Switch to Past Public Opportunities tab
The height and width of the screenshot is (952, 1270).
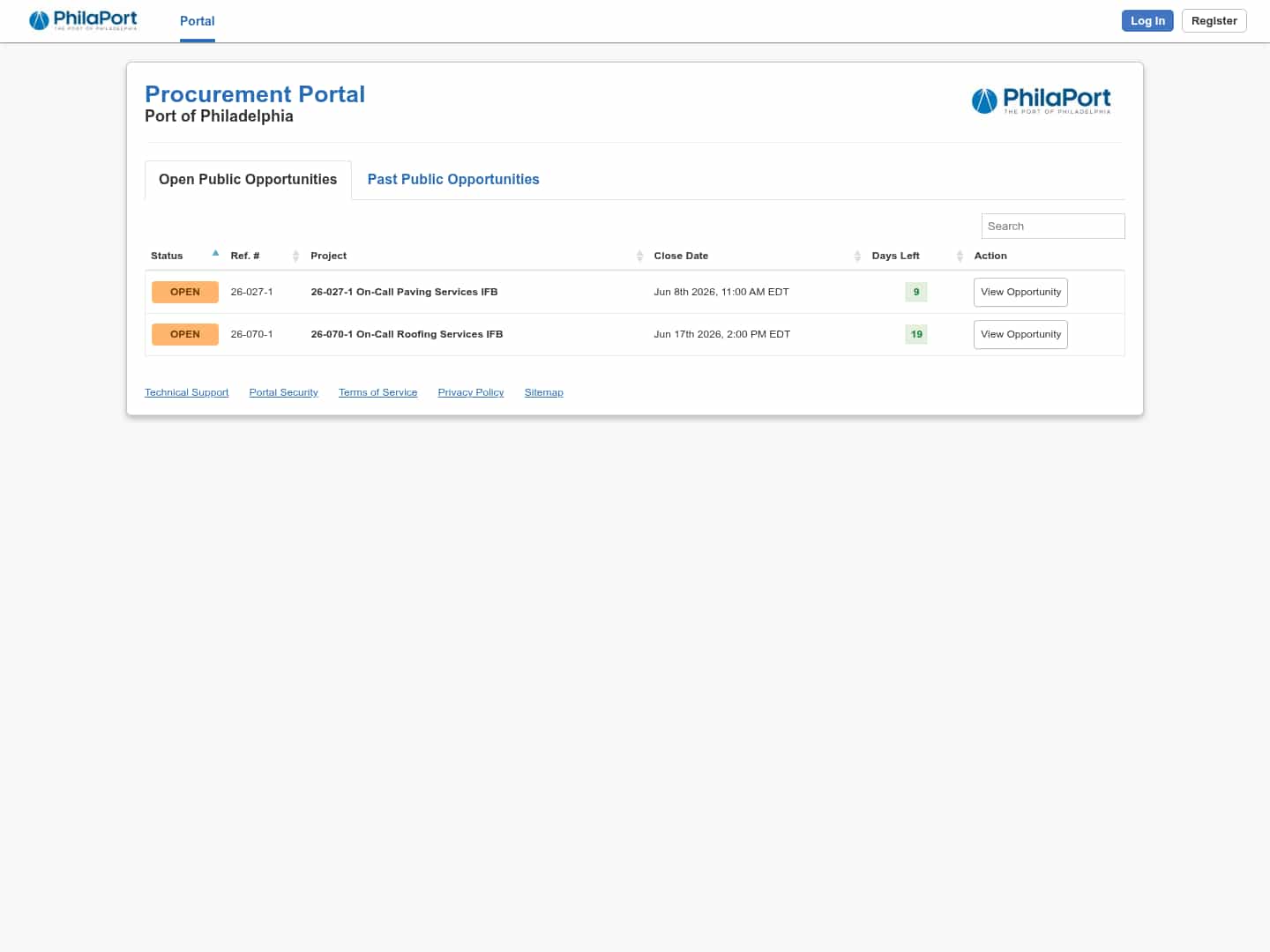pos(453,180)
